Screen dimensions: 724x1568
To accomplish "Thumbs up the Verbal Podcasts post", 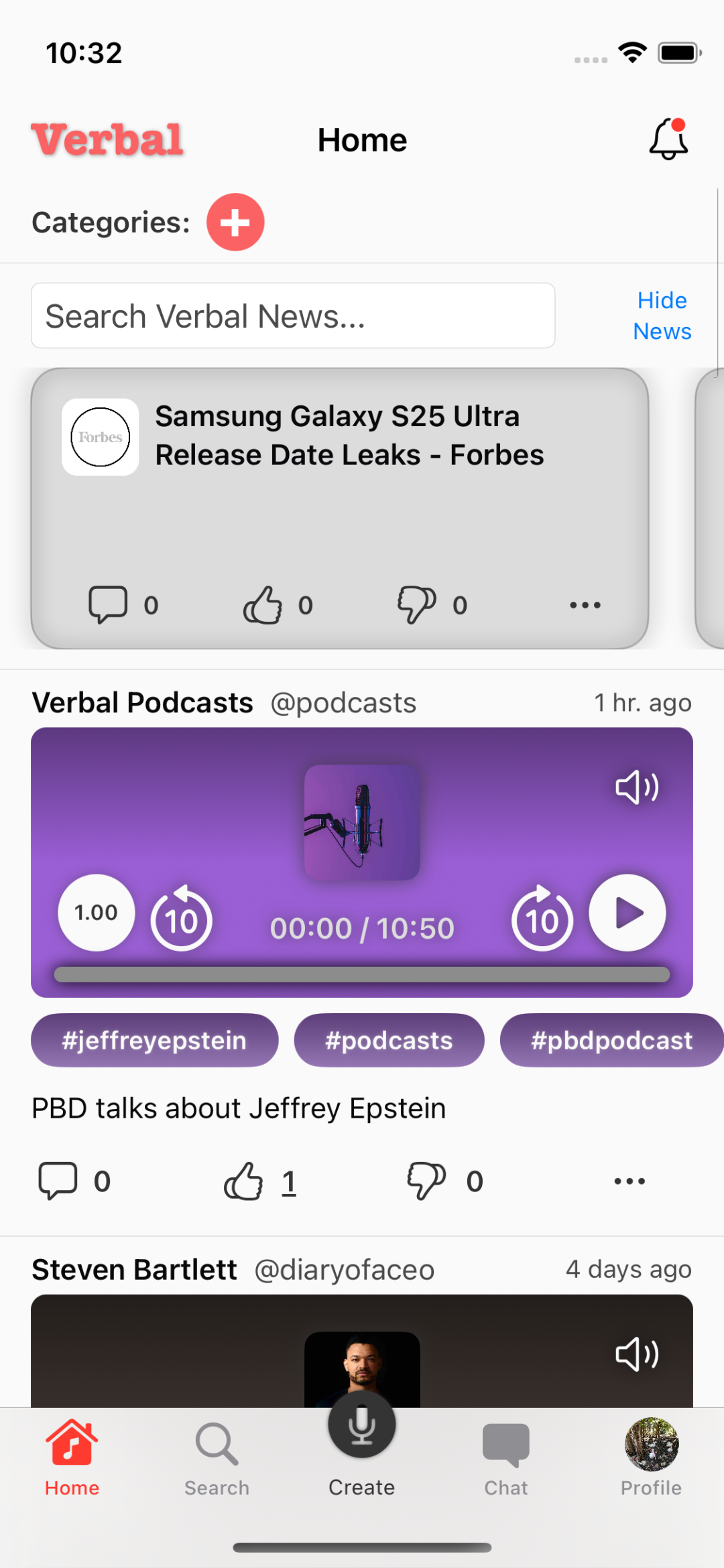I will click(243, 1181).
